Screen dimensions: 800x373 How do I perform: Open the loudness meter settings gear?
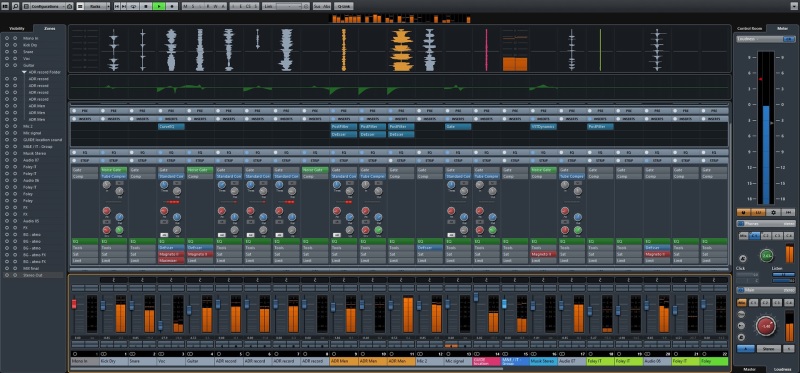click(x=773, y=212)
